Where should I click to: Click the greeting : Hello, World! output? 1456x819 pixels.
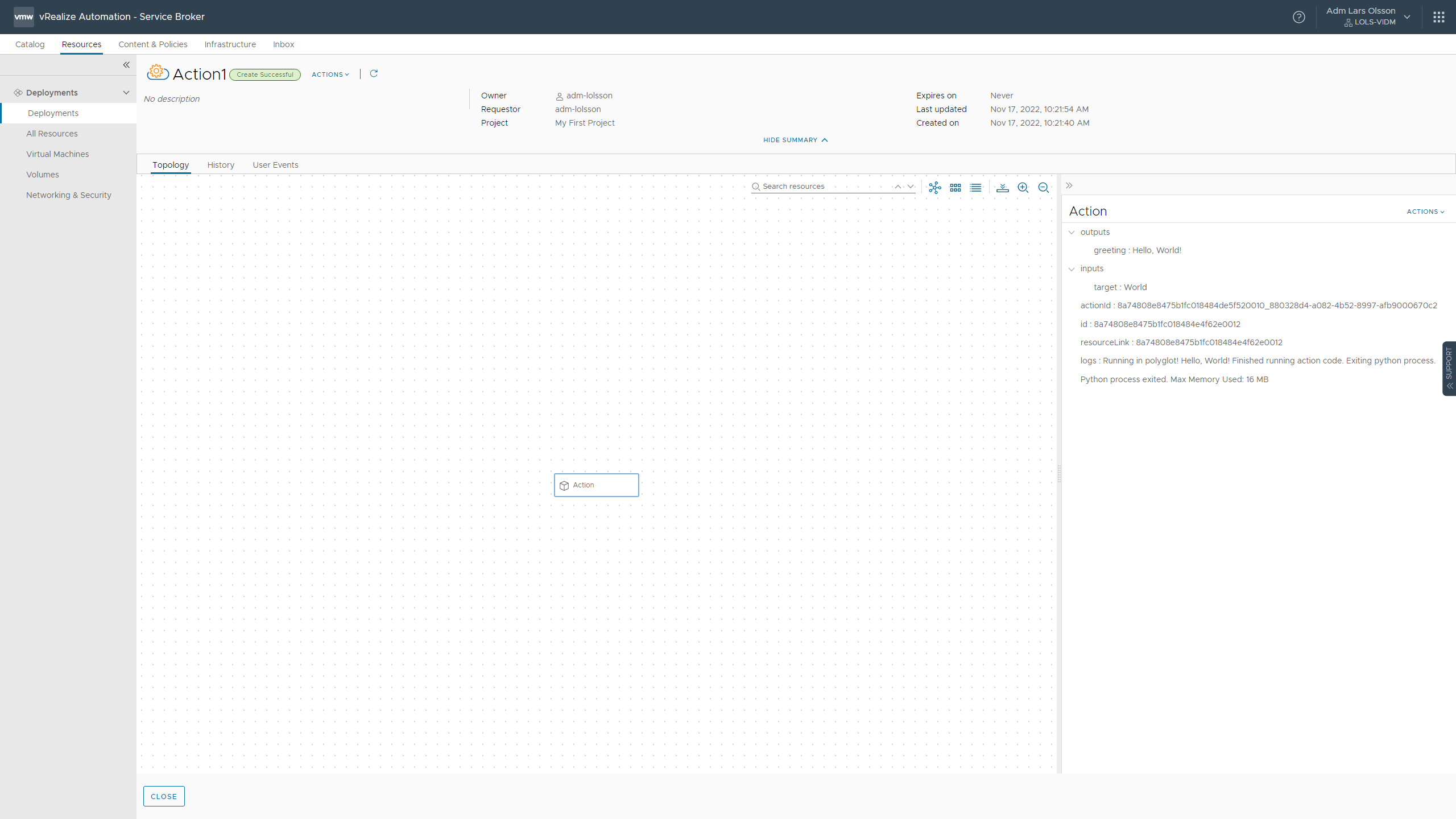pyautogui.click(x=1137, y=250)
